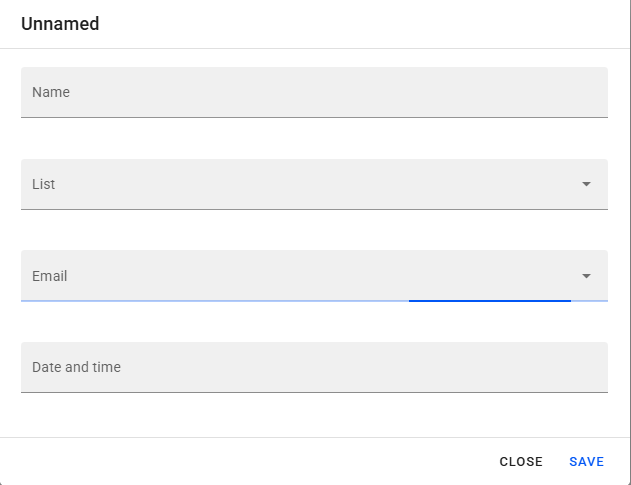Open the List dropdown arrow
Screen dimensions: 631x485
586,184
